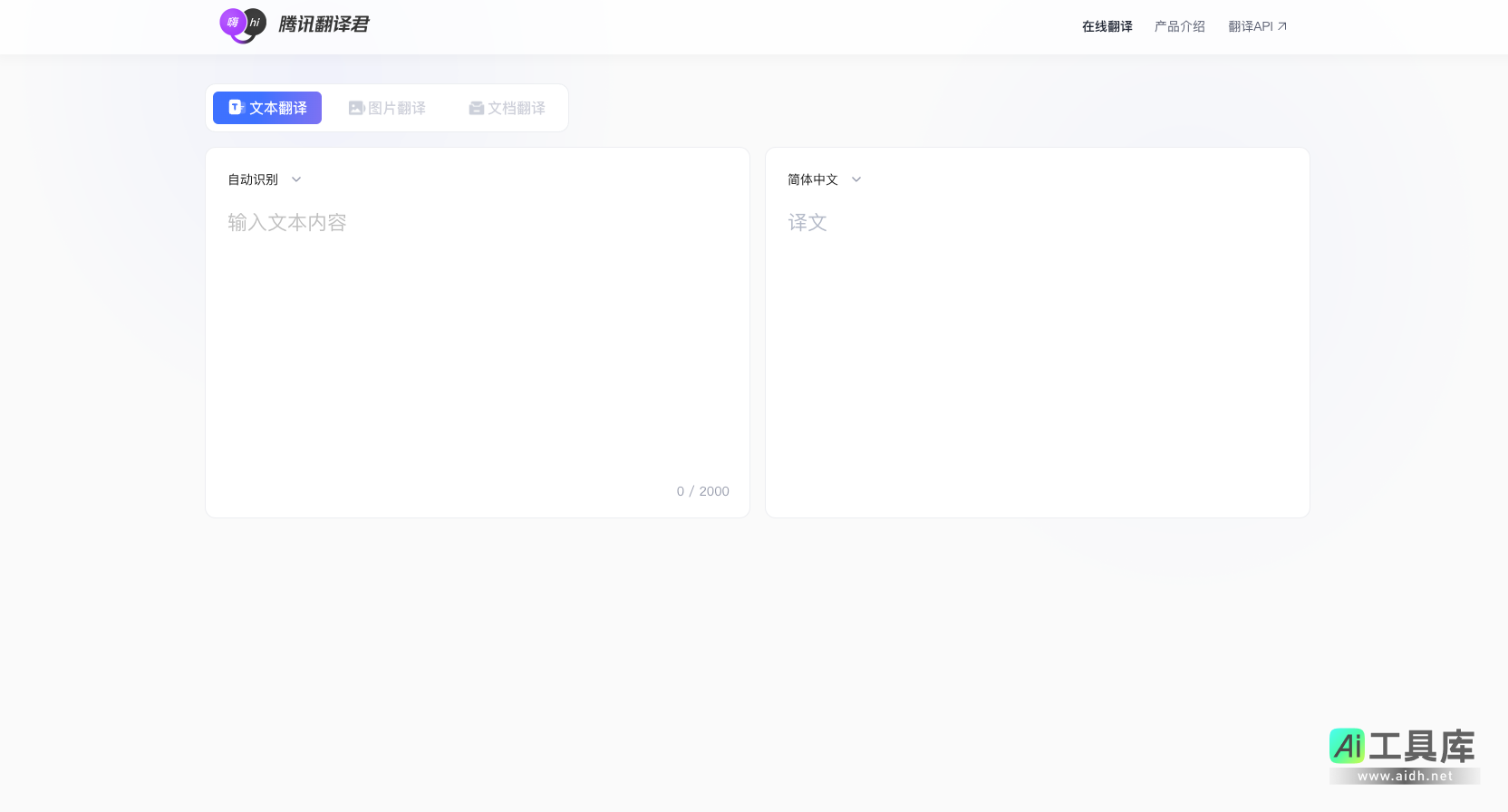Select the 文本翻译 tab label
Image resolution: width=1508 pixels, height=812 pixels.
(278, 108)
